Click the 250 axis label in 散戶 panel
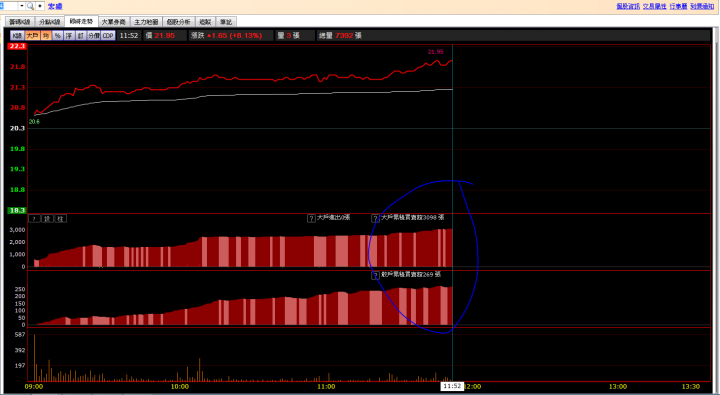 [x=20, y=289]
